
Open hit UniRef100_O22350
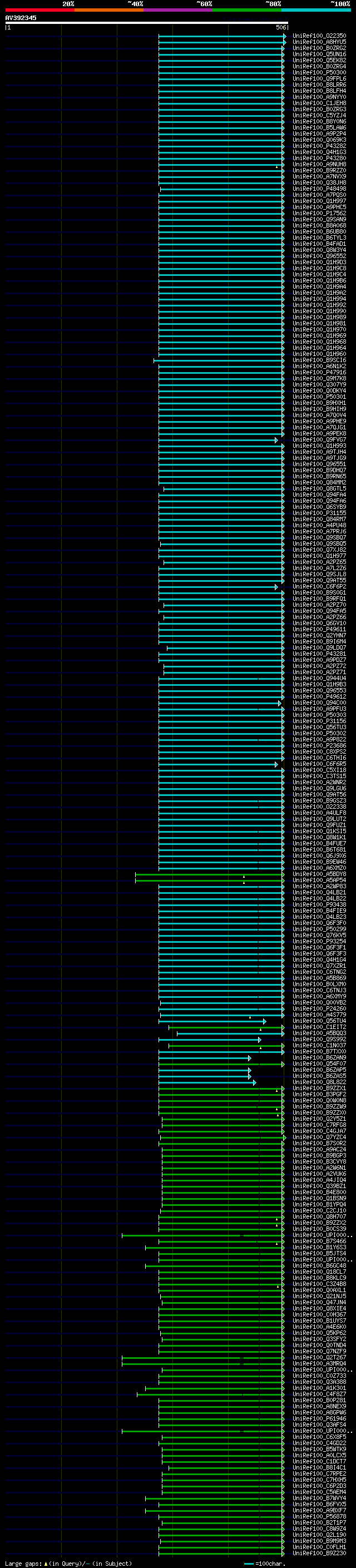pos(319,36)
